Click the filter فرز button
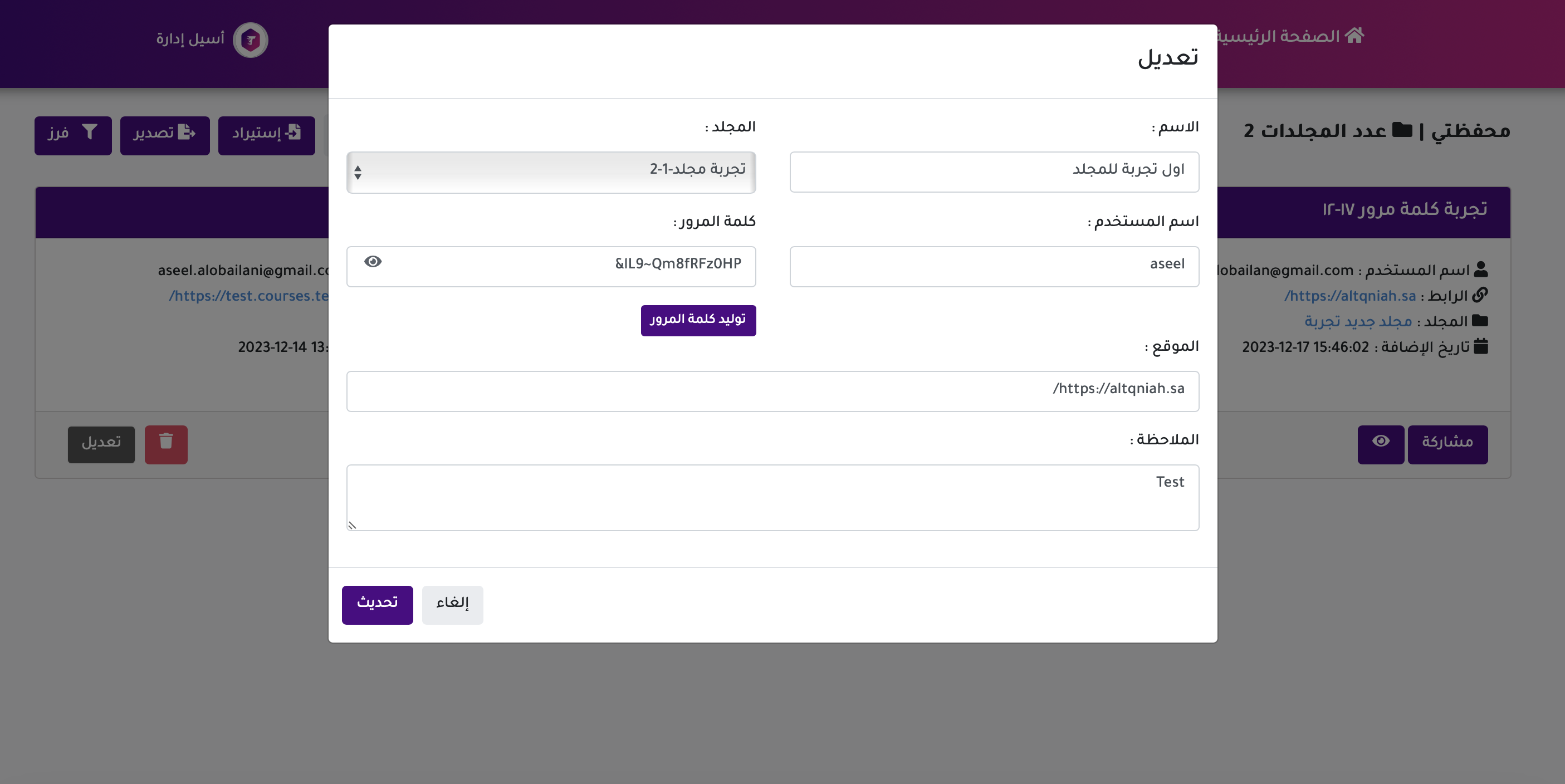 pyautogui.click(x=73, y=135)
